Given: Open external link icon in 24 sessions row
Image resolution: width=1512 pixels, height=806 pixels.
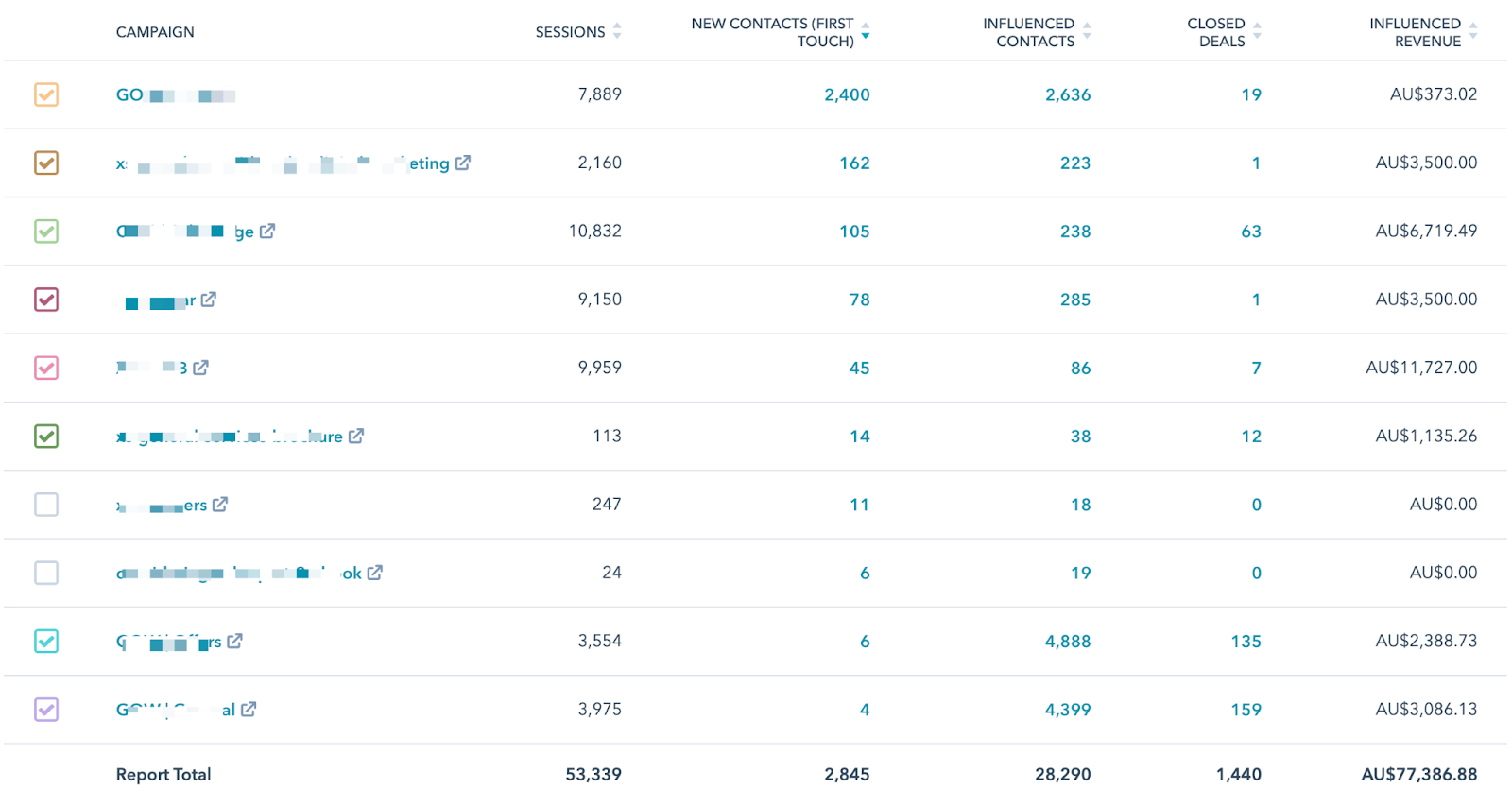Looking at the screenshot, I should coord(375,573).
